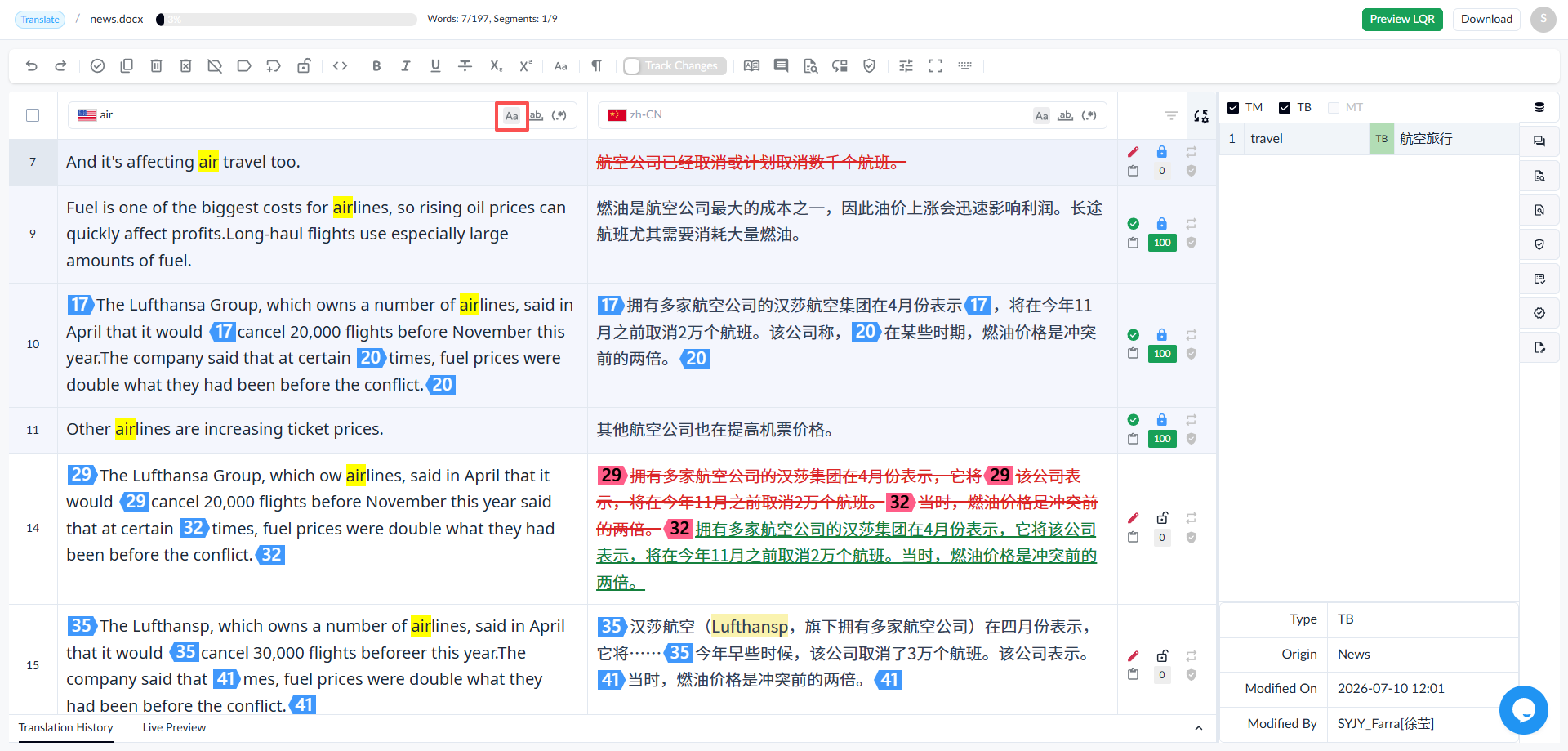This screenshot has width=1568, height=751.
Task: Switch to Live Preview tab
Action: tap(174, 727)
